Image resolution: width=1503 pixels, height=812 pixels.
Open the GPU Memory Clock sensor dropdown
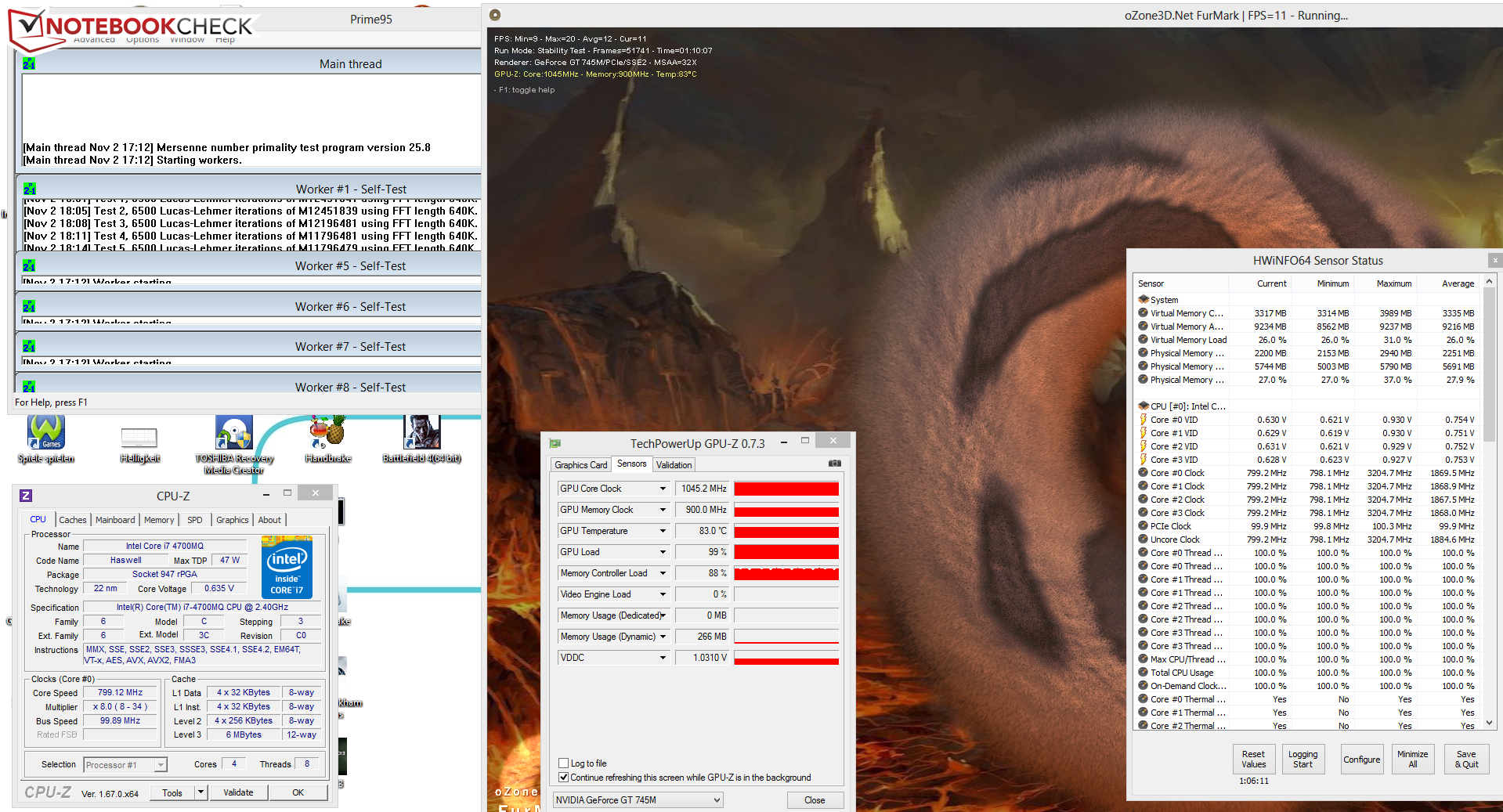pyautogui.click(x=663, y=510)
